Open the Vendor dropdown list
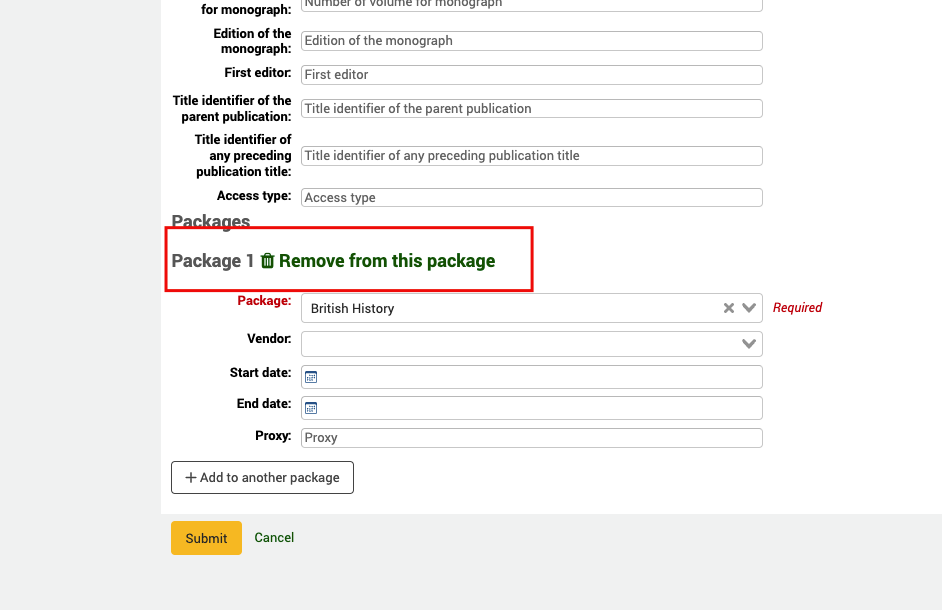The height and width of the screenshot is (610, 942). [748, 343]
